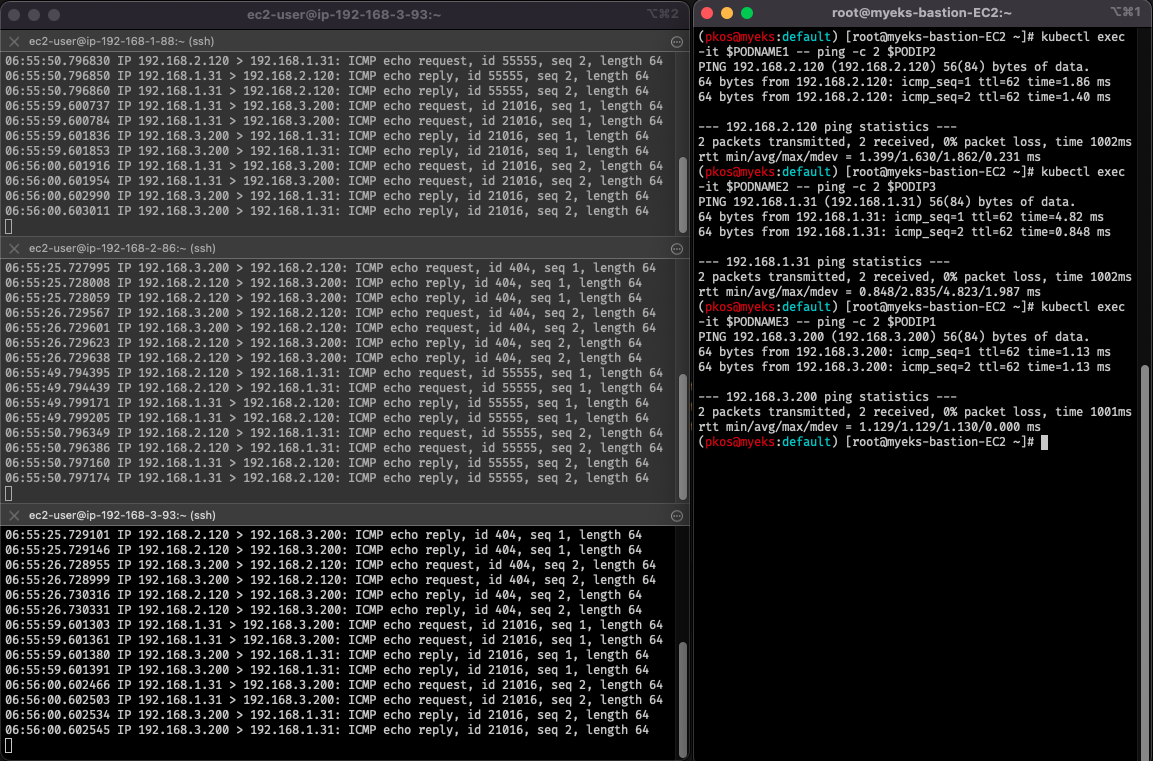Click the log line timestamped 06:55:59.601303
Screen dimensions: 1153x761
click(x=334, y=625)
